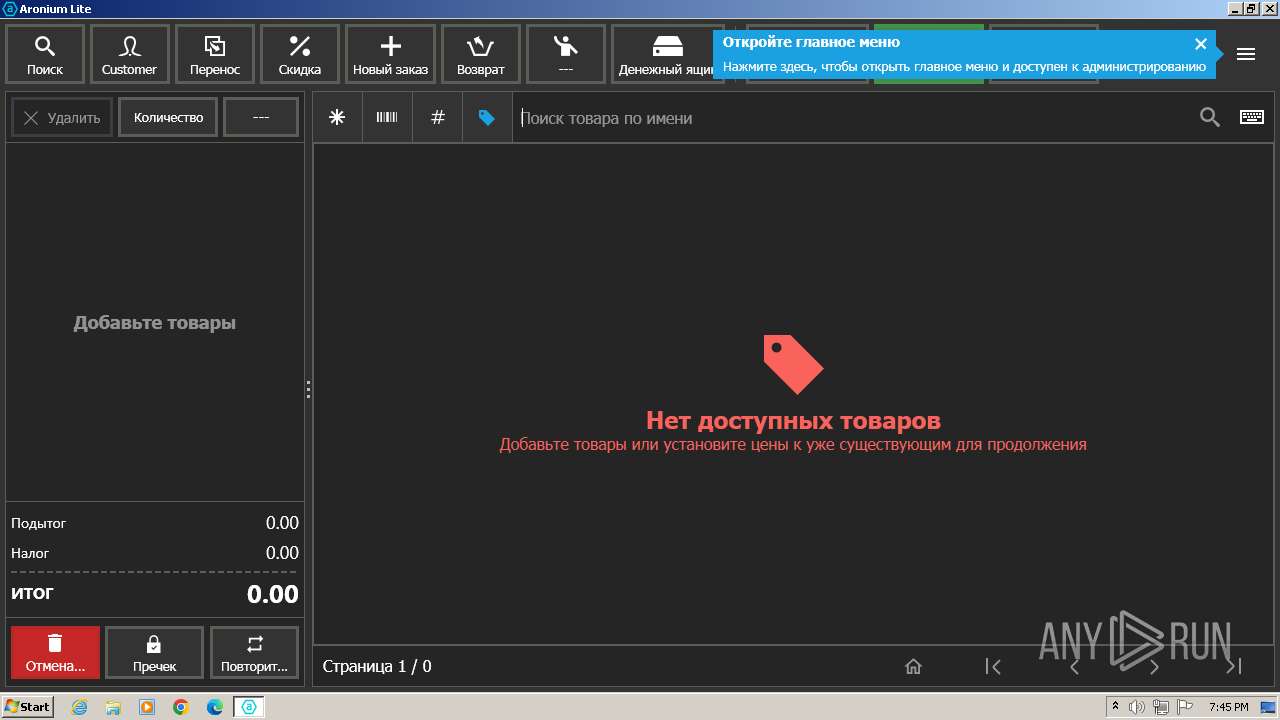Go to home page of products
The image size is (1280, 720).
pyautogui.click(x=913, y=666)
